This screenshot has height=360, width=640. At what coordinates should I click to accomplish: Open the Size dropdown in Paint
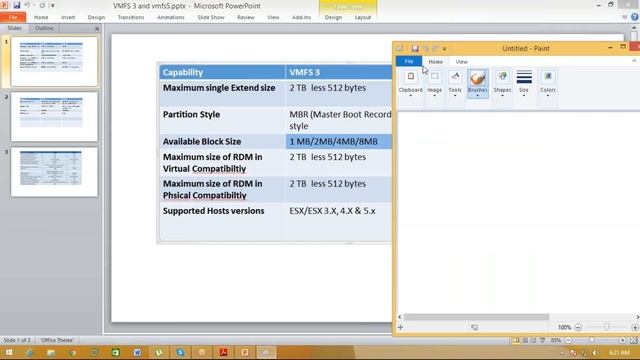tap(524, 84)
